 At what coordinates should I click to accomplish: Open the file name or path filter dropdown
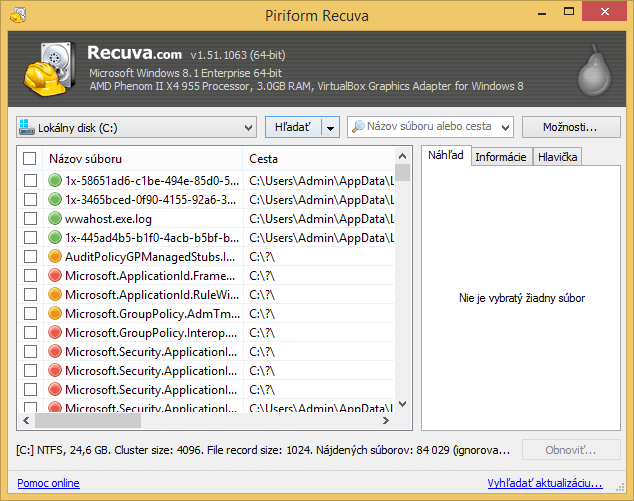click(504, 127)
